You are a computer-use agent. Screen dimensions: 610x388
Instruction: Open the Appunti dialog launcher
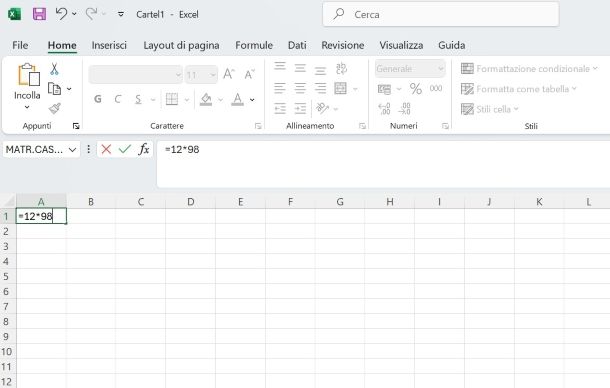coord(76,126)
